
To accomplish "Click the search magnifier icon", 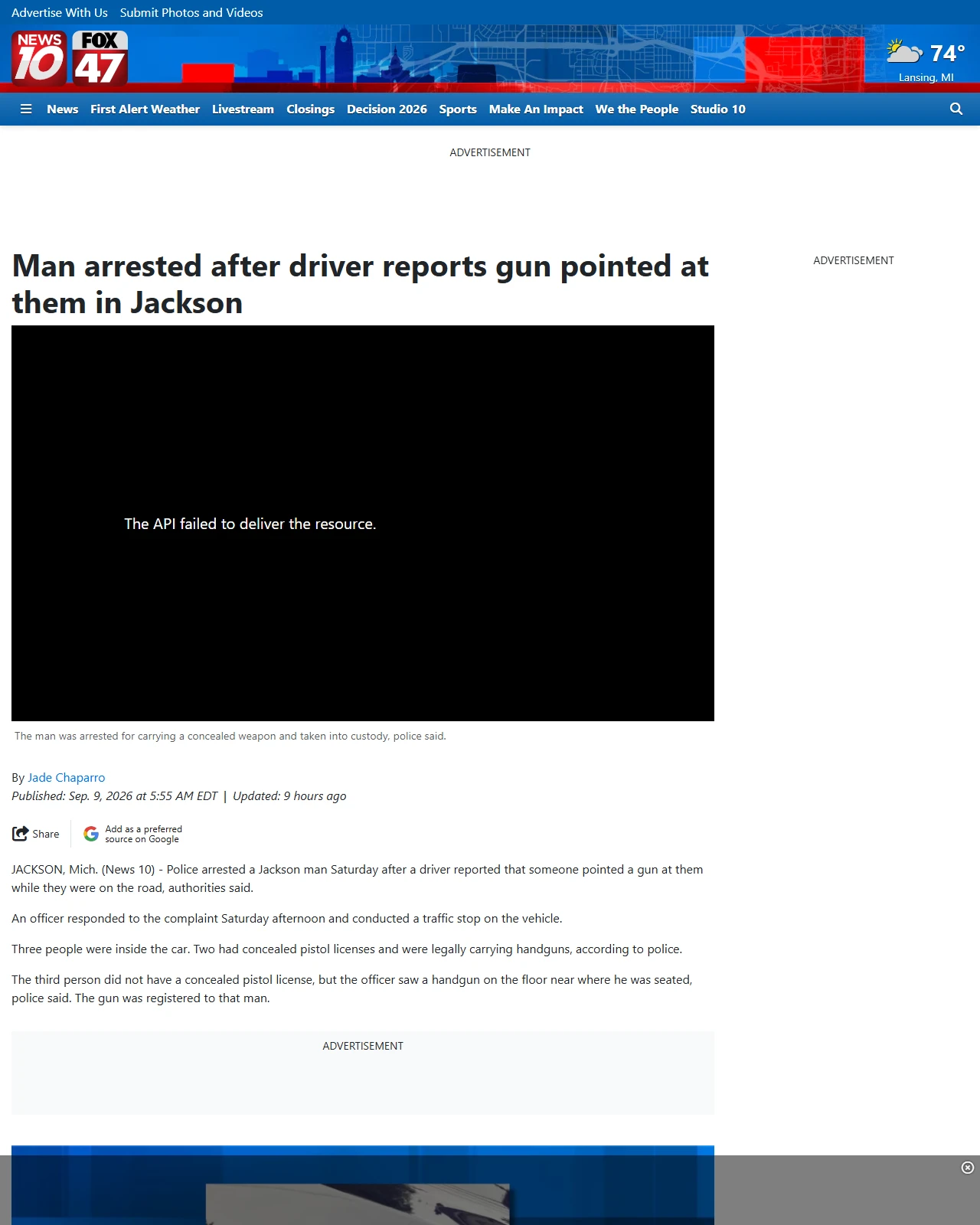I will tap(956, 109).
